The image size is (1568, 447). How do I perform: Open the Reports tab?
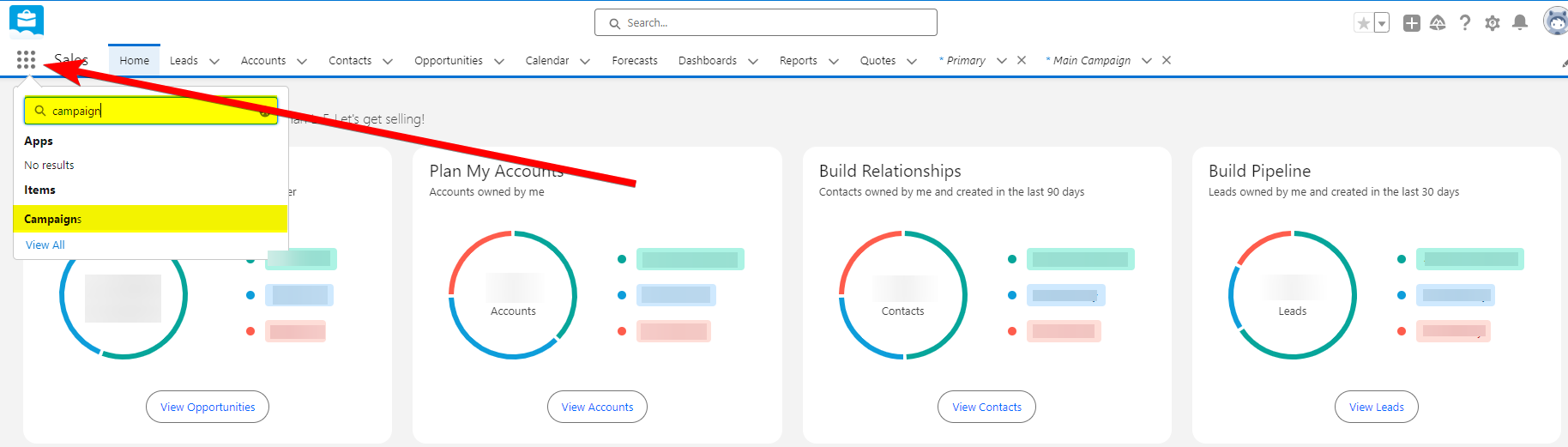[x=799, y=60]
